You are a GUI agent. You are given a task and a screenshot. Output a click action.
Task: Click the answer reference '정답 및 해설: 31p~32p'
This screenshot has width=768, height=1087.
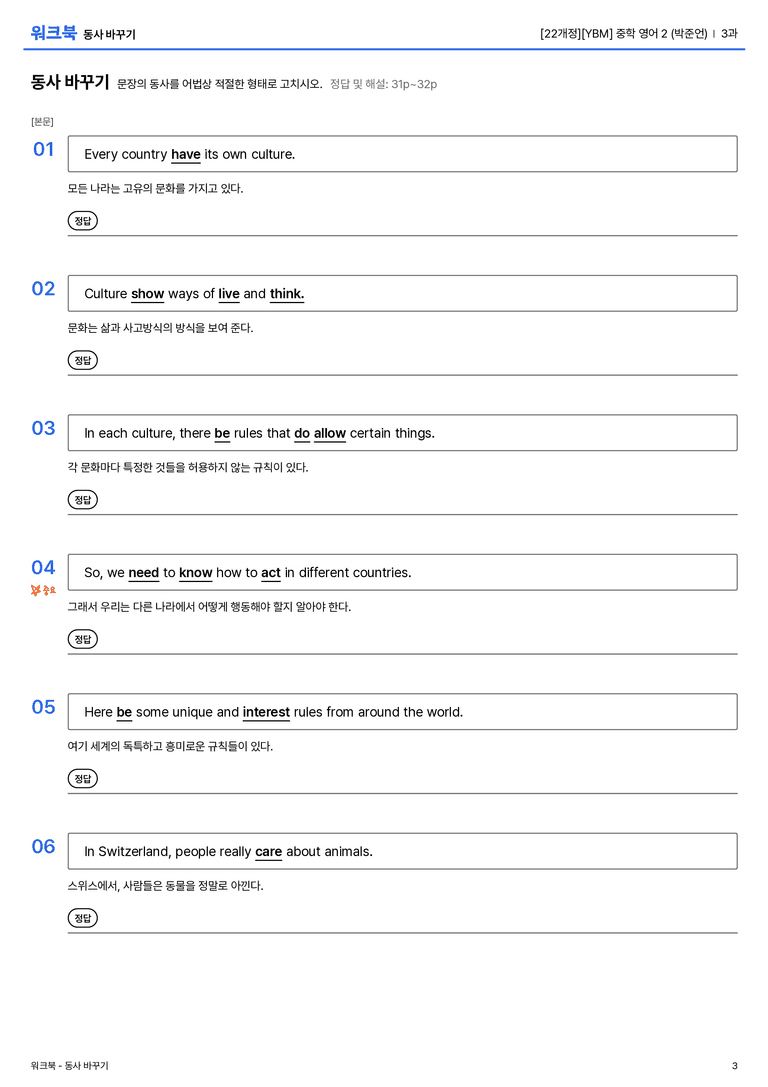[383, 84]
